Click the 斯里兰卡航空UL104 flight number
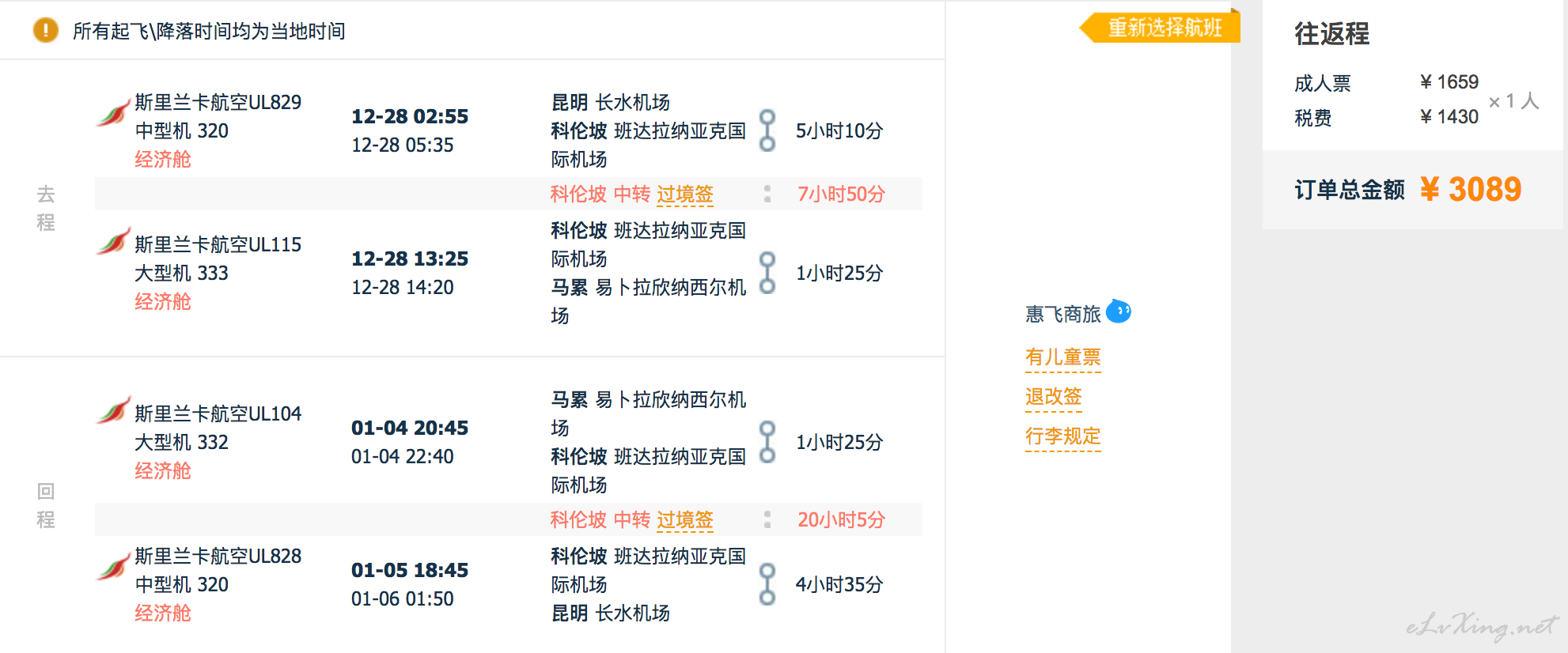Screen dimensions: 1568x653 (x=218, y=413)
